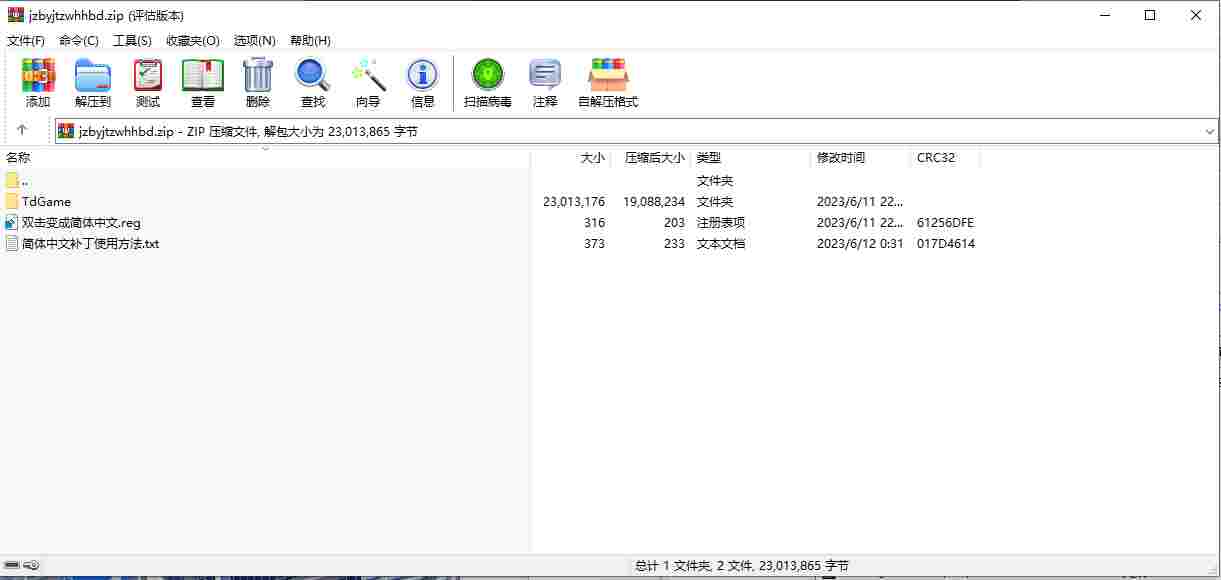Open the 收藏夹(O) menu

[x=193, y=40]
